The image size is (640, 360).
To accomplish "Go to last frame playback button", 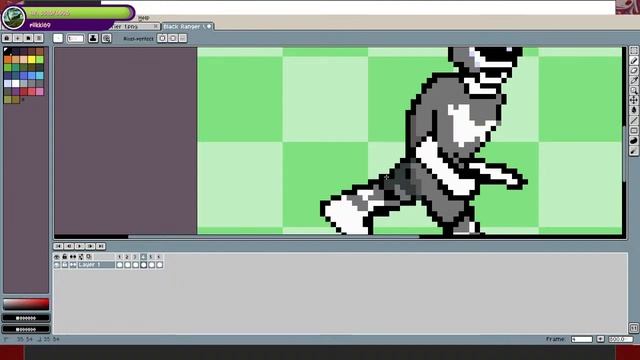I will 100,246.
